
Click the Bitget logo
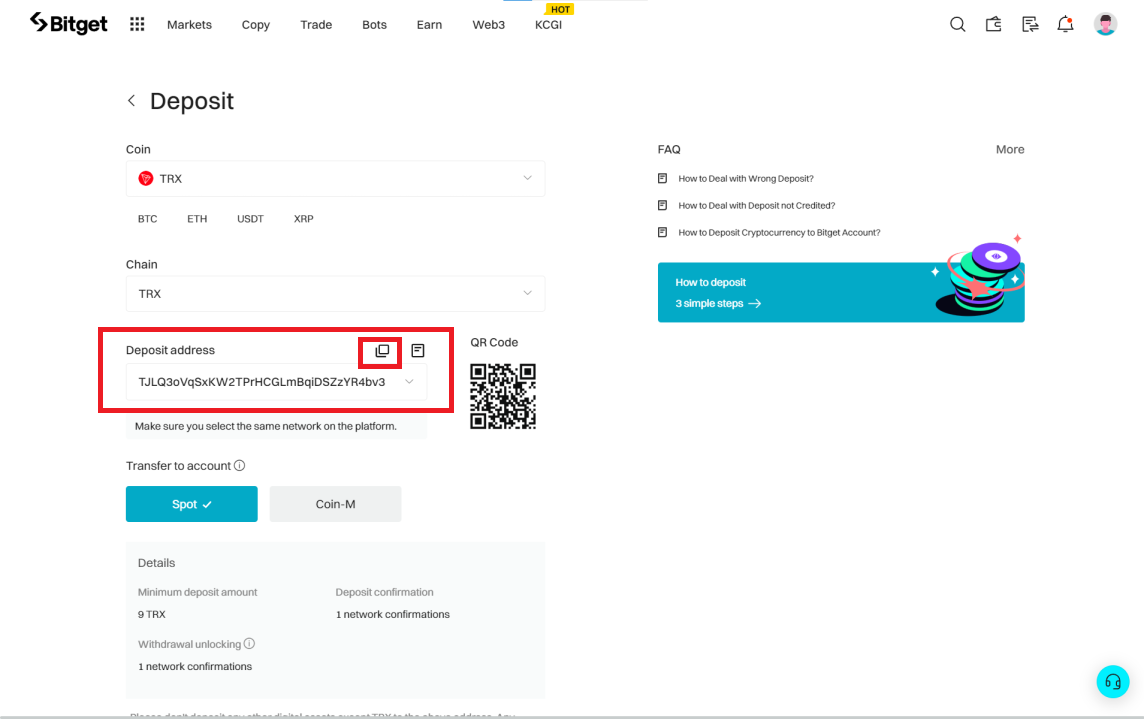tap(69, 24)
